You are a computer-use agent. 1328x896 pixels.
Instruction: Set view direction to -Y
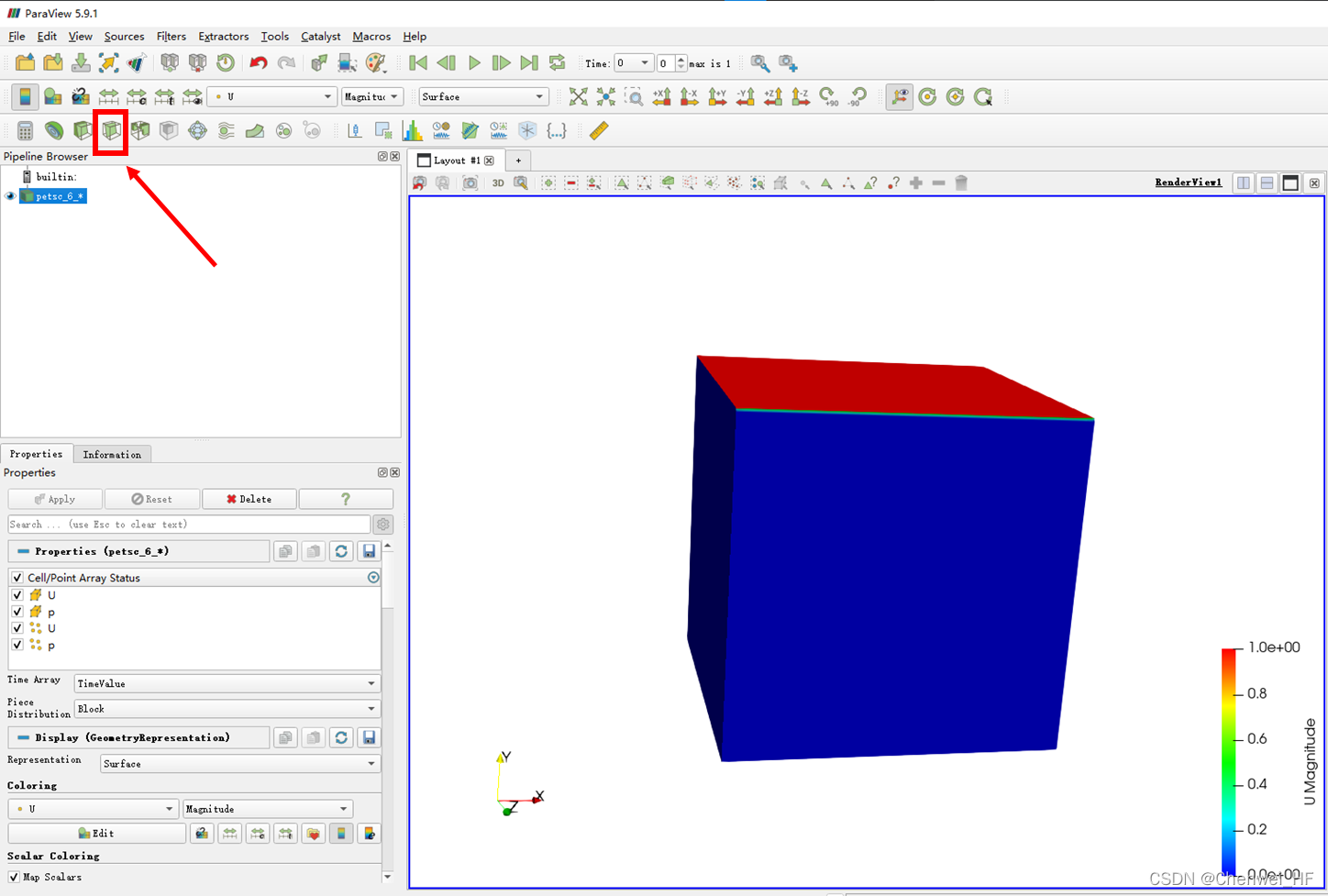pyautogui.click(x=745, y=96)
